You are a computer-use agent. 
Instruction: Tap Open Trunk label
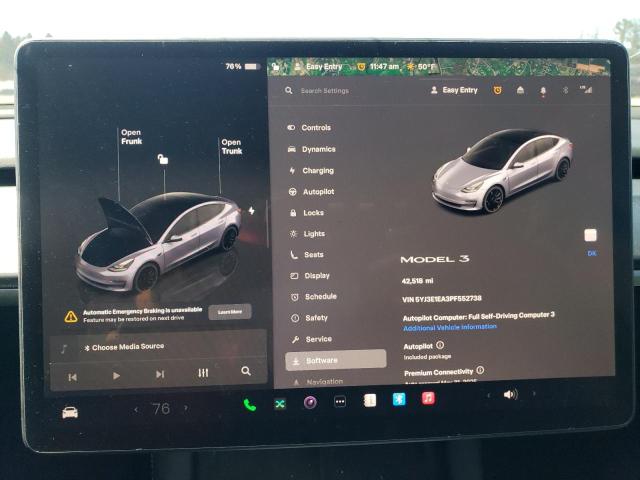pyautogui.click(x=231, y=147)
